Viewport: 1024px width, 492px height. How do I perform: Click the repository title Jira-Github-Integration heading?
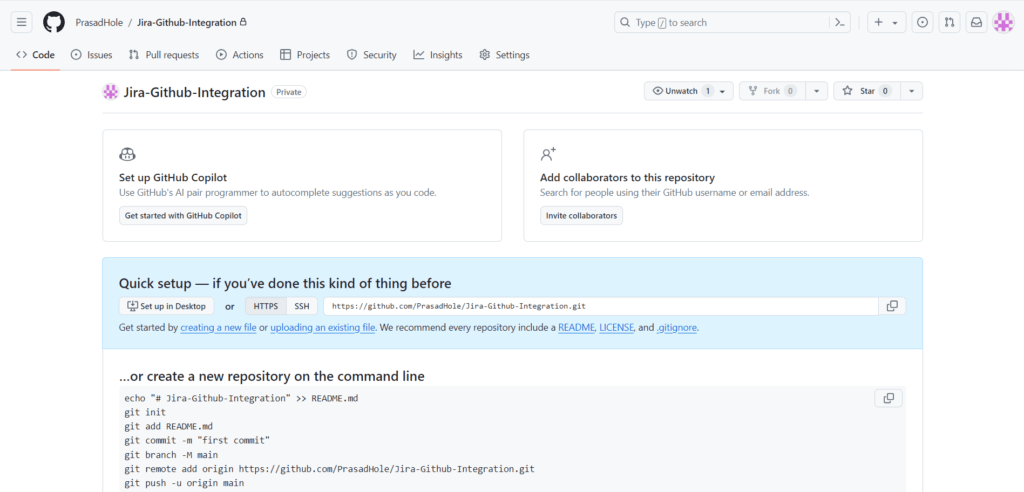click(195, 92)
